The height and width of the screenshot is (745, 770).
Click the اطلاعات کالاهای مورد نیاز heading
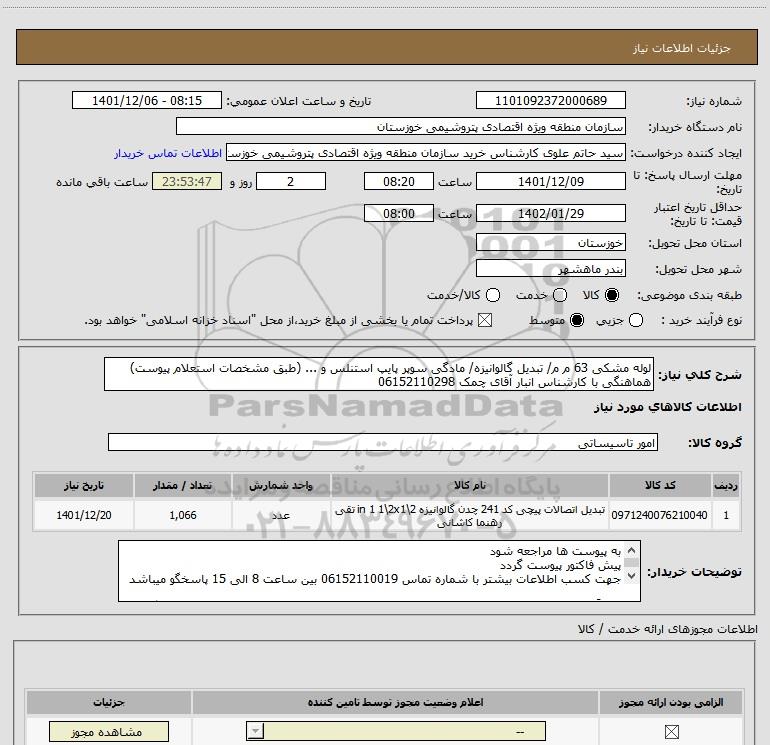pos(667,407)
